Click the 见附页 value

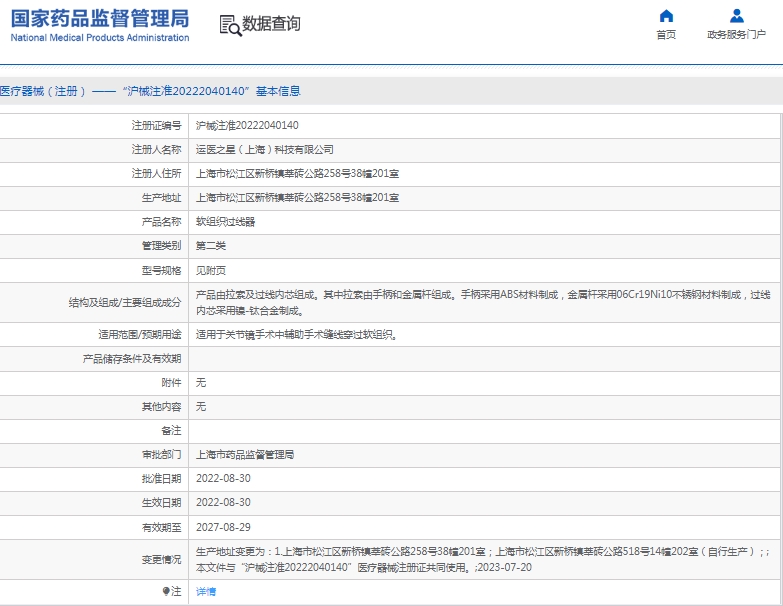pos(211,270)
